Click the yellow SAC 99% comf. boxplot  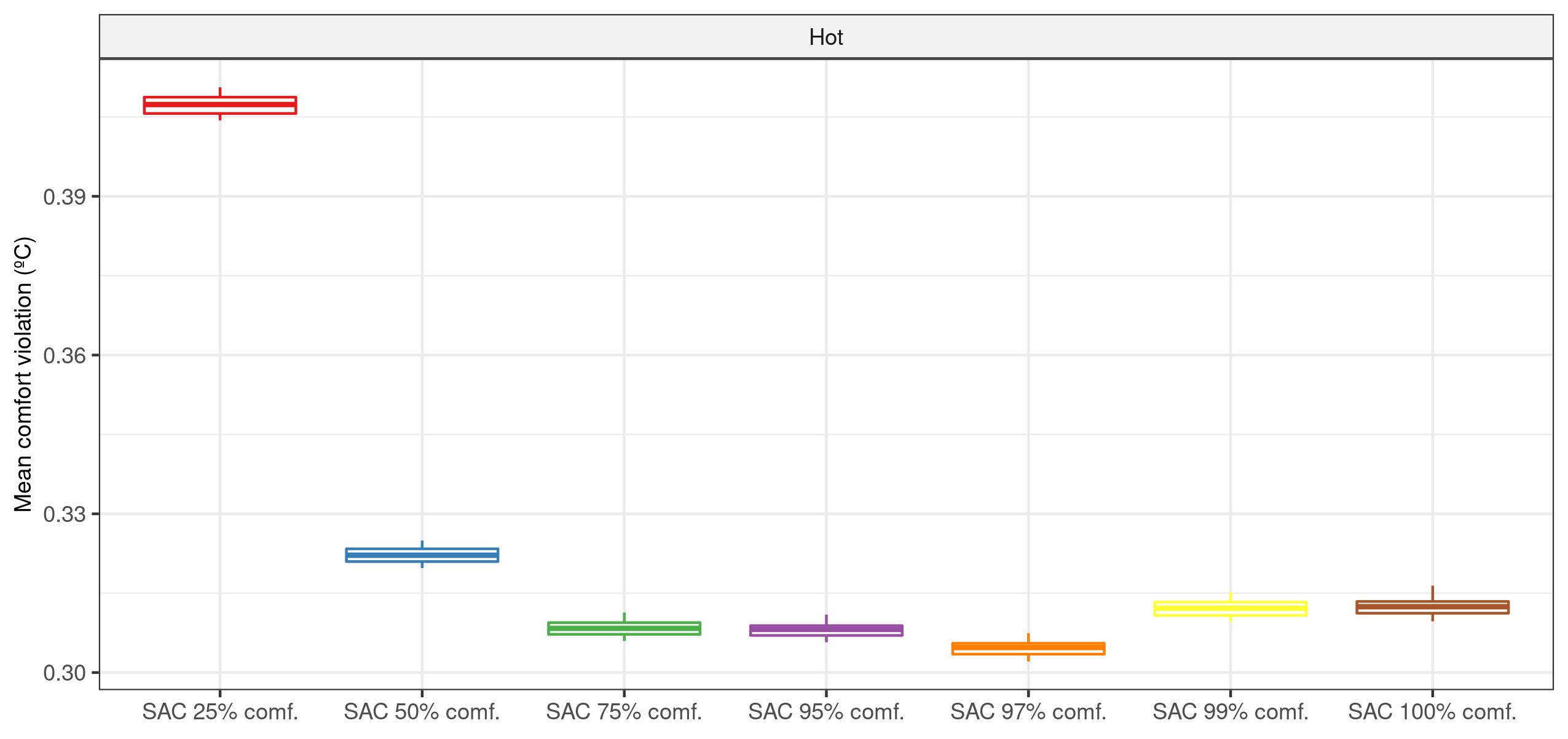pos(1231,609)
